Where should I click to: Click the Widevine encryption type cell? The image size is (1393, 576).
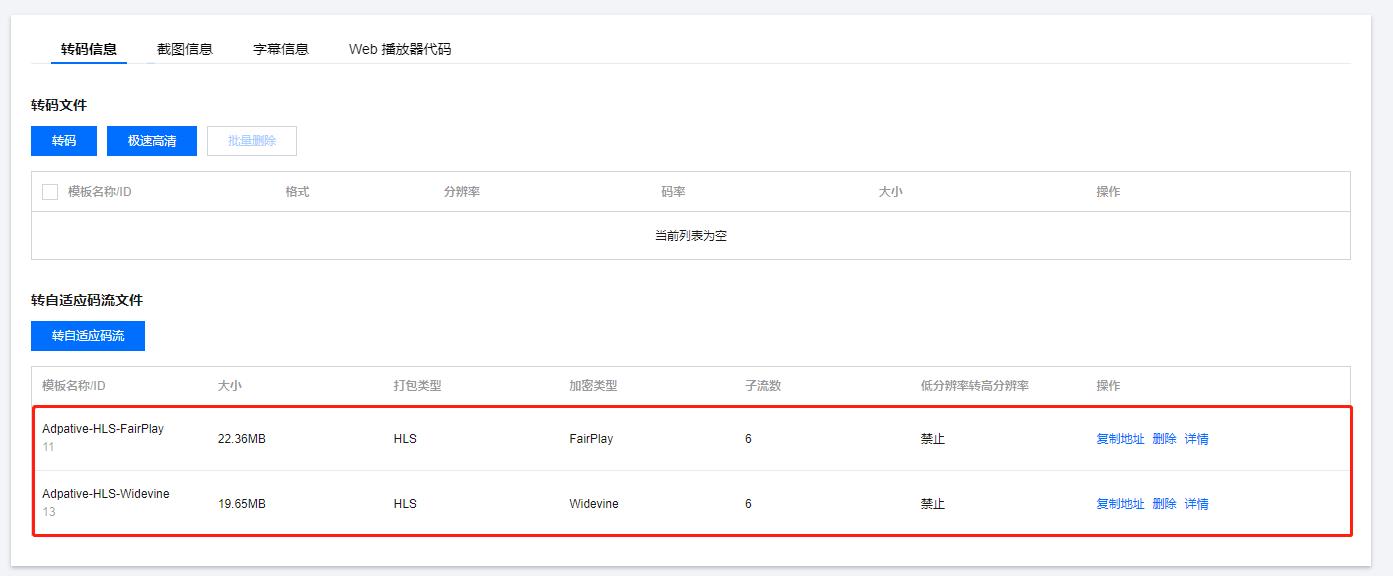pos(594,504)
